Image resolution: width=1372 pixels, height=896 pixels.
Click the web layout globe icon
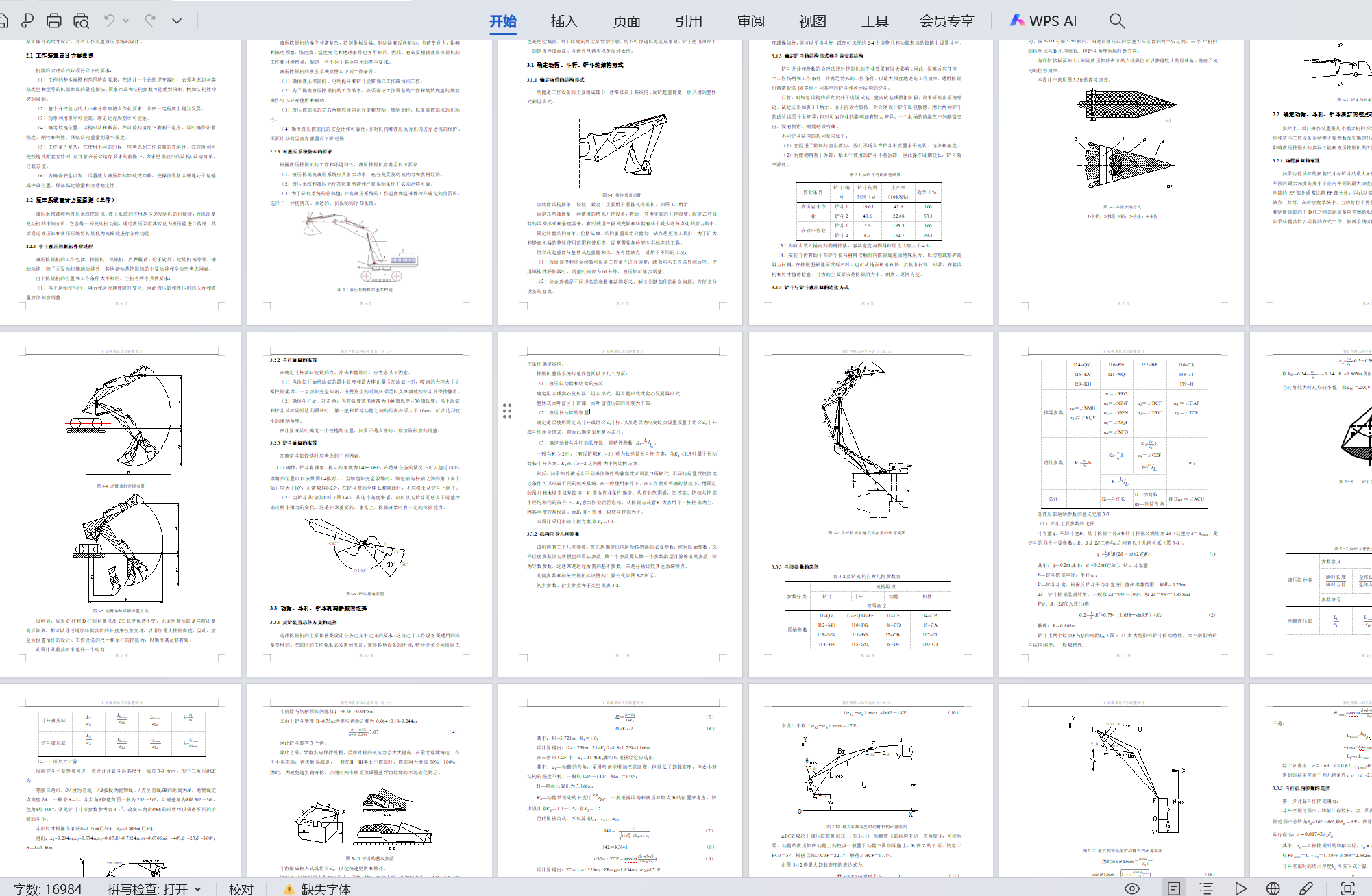tap(1273, 888)
